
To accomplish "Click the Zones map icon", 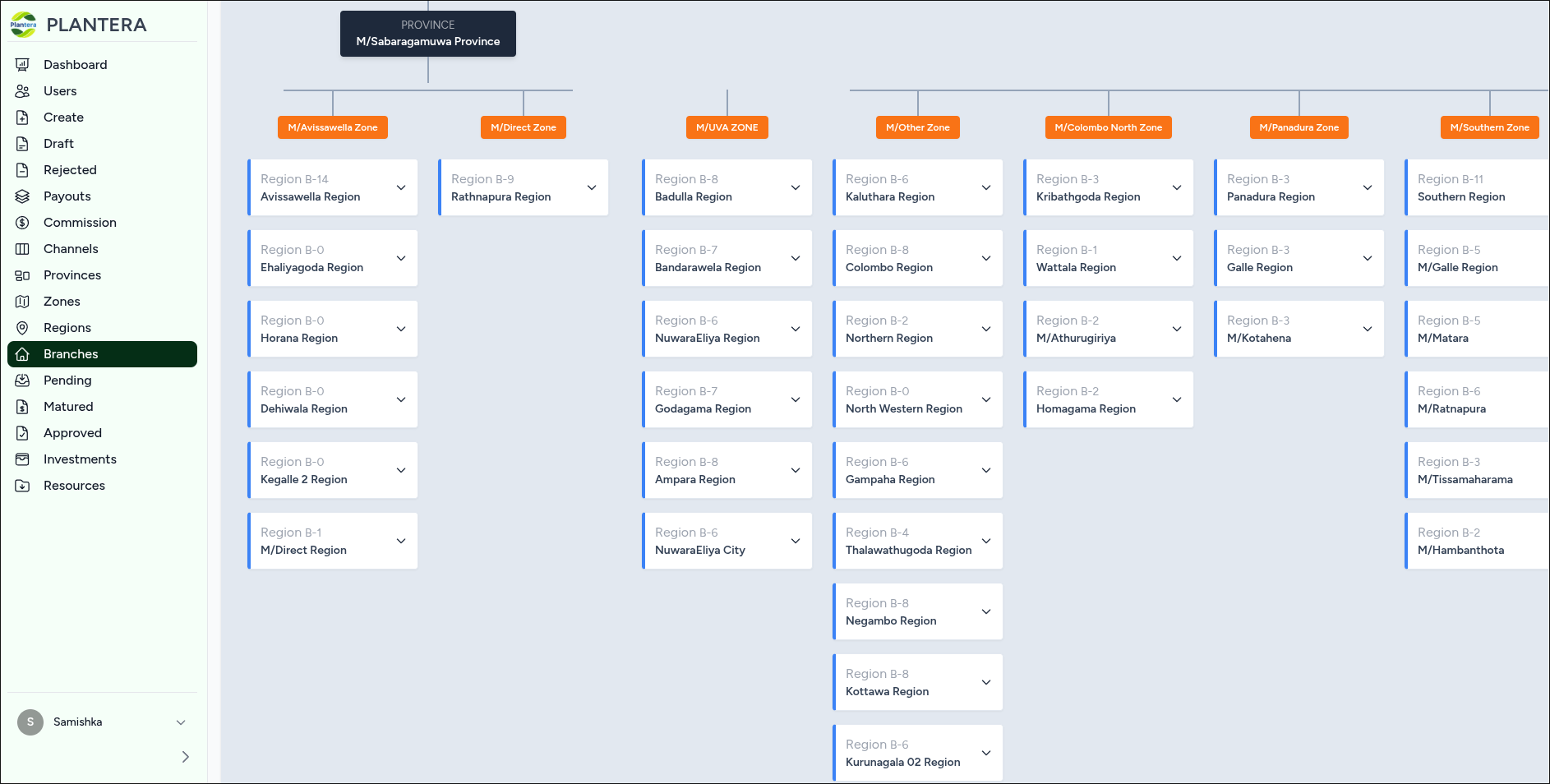I will (23, 302).
